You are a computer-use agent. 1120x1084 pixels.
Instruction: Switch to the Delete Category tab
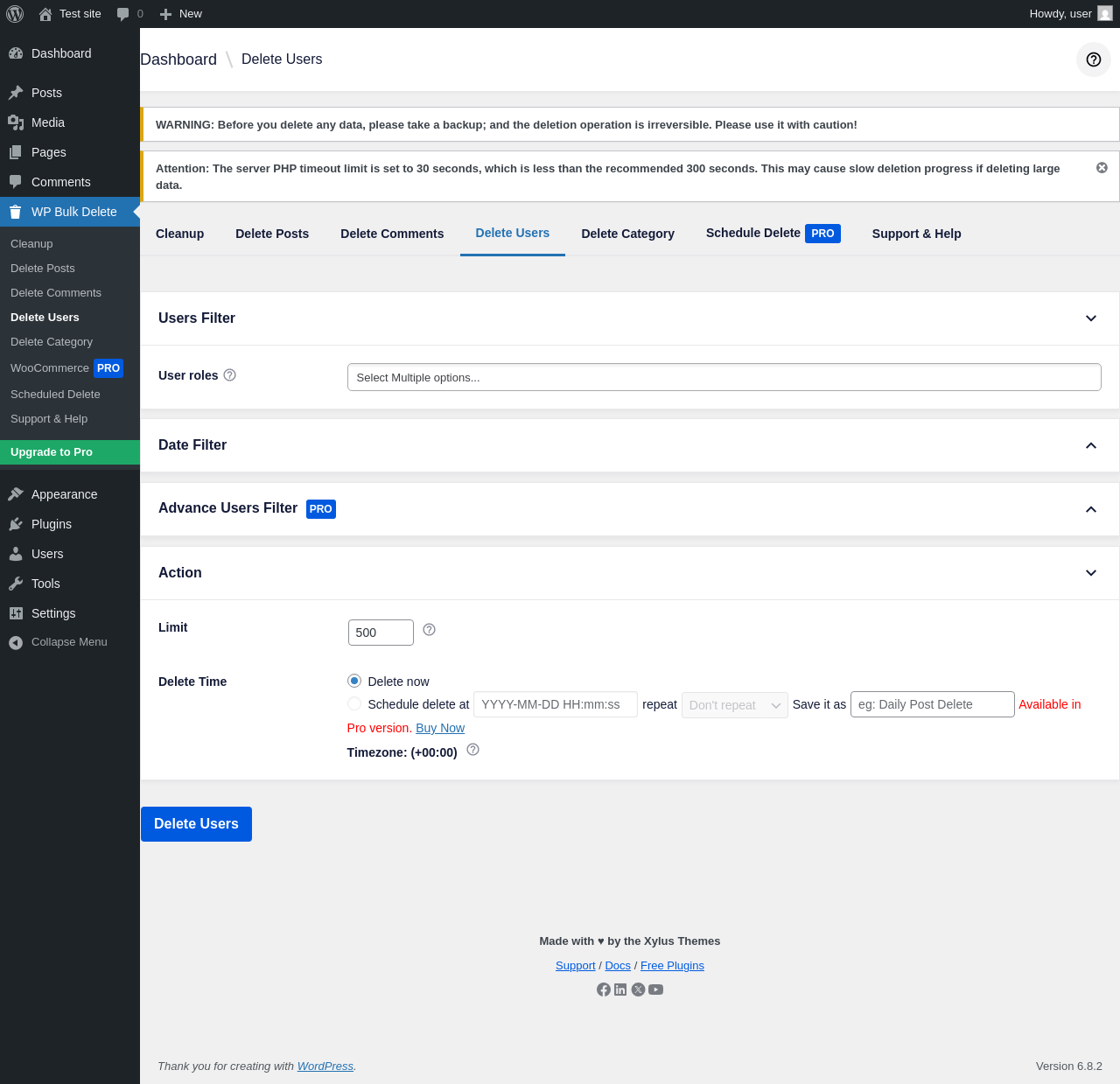click(628, 234)
